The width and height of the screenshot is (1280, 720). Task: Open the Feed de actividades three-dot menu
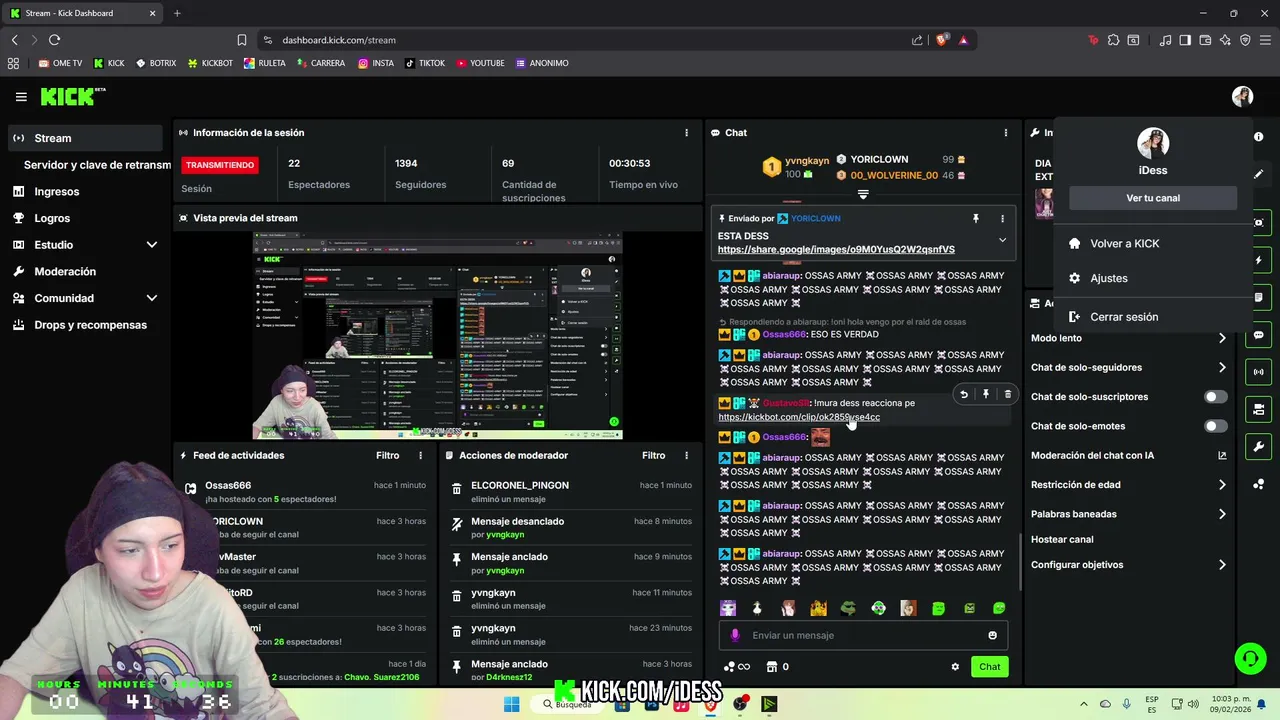420,455
